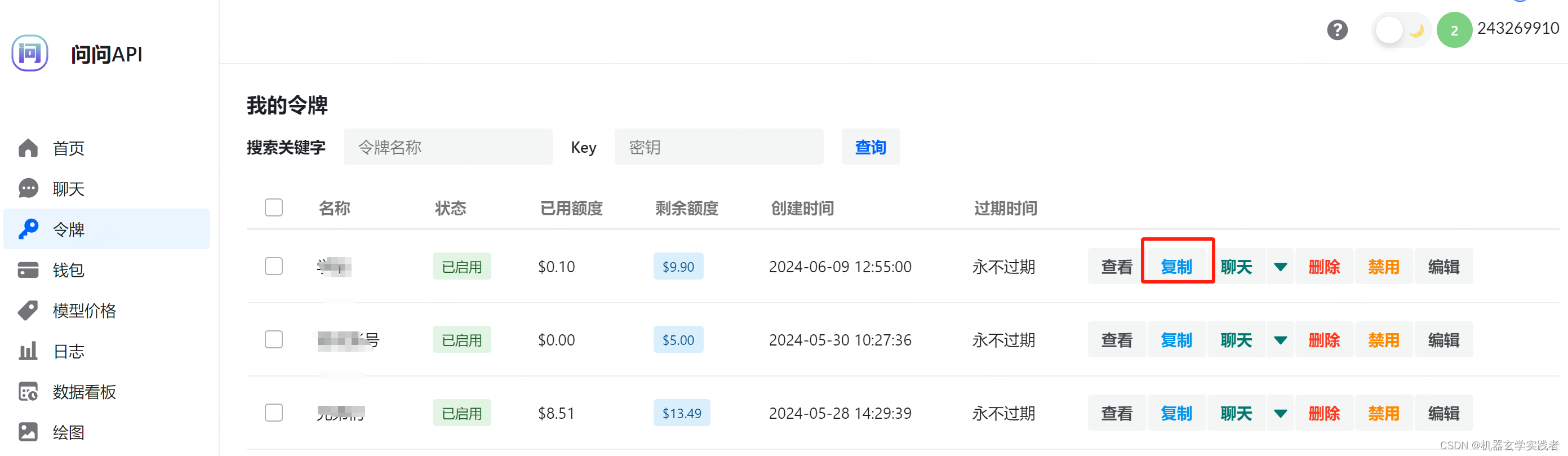Click 删除 in the $9.90 row
1568x456 pixels.
click(x=1324, y=267)
